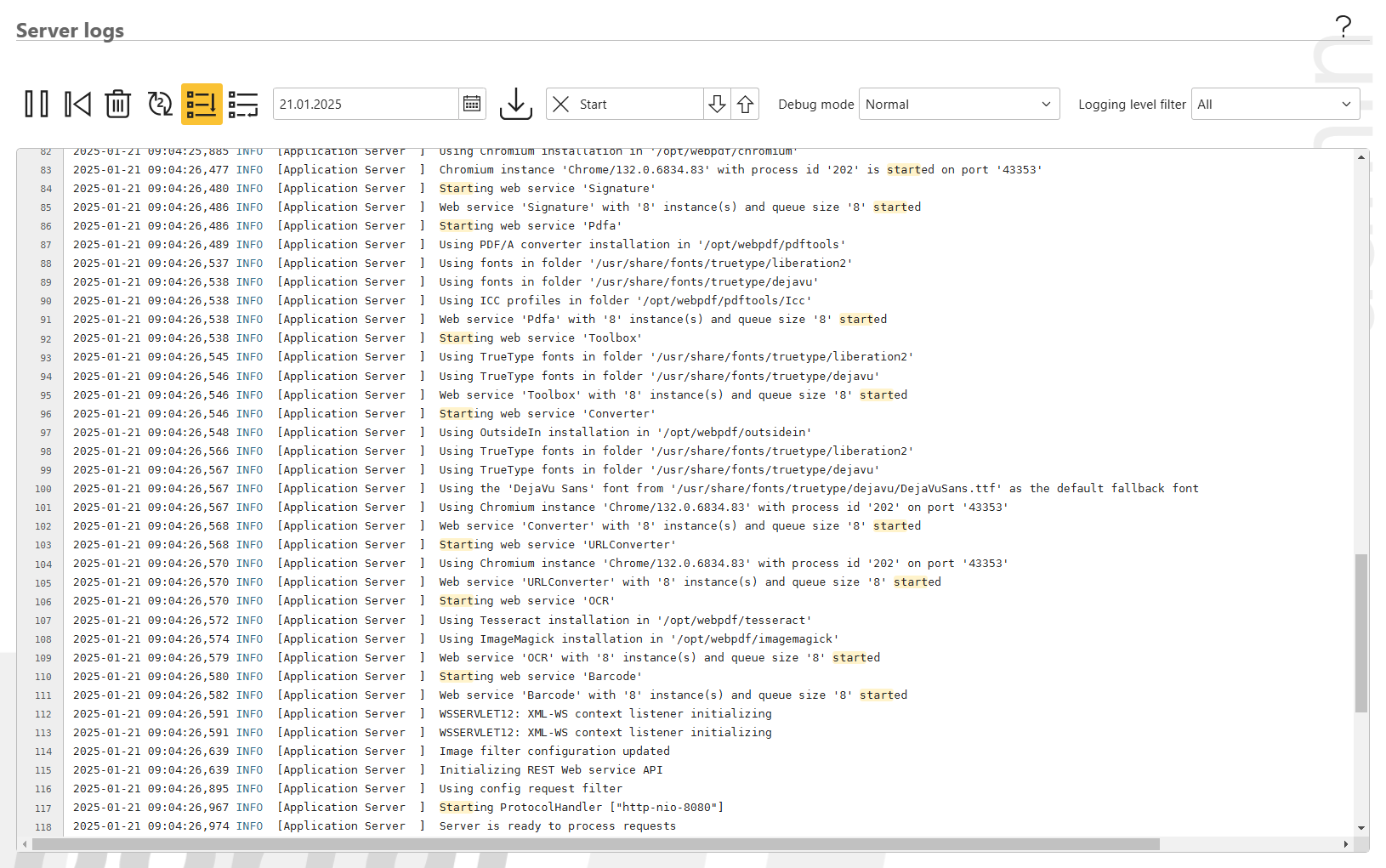The image size is (1386, 868).
Task: Download the server log file
Action: tap(515, 105)
